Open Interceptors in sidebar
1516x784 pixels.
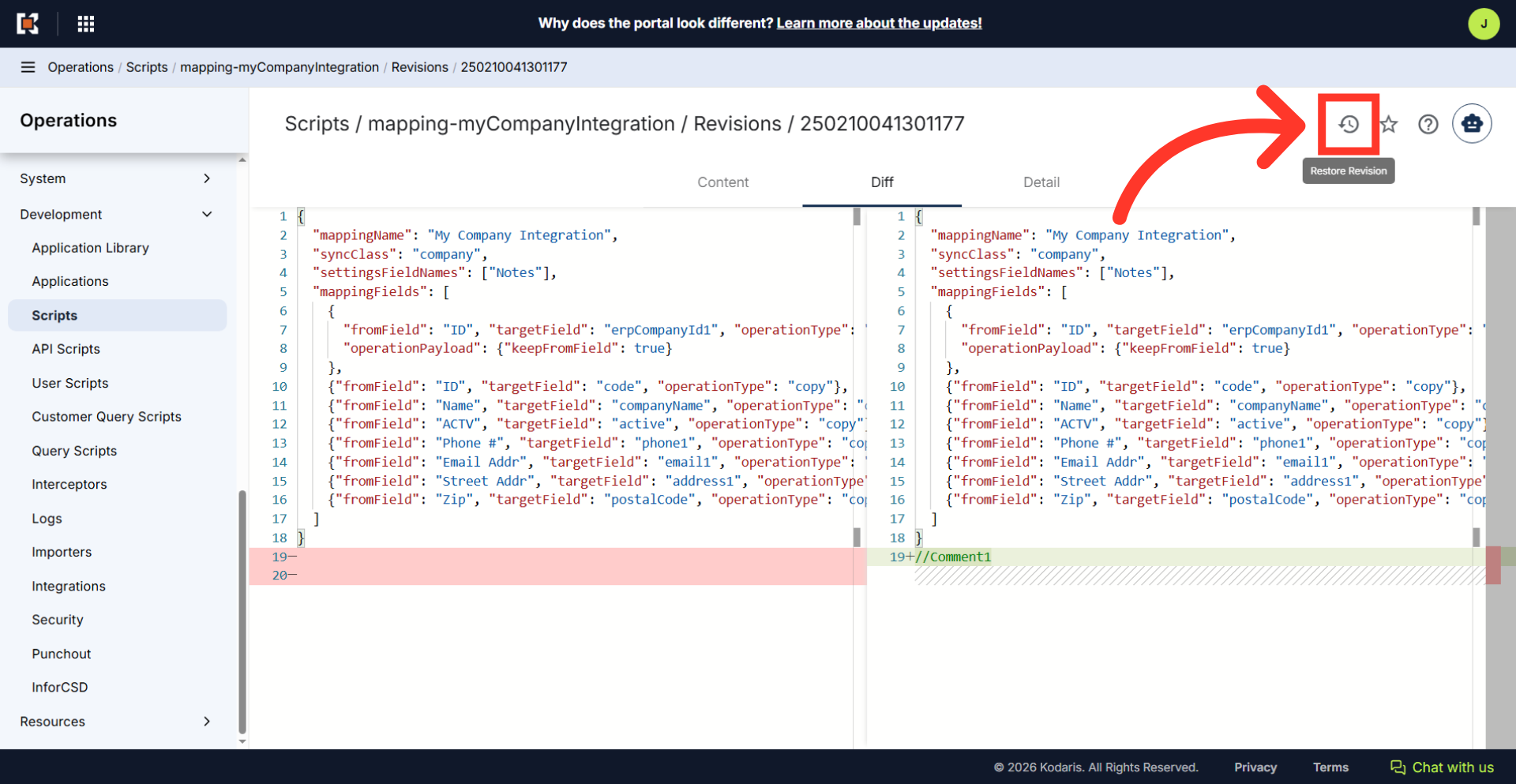69,485
